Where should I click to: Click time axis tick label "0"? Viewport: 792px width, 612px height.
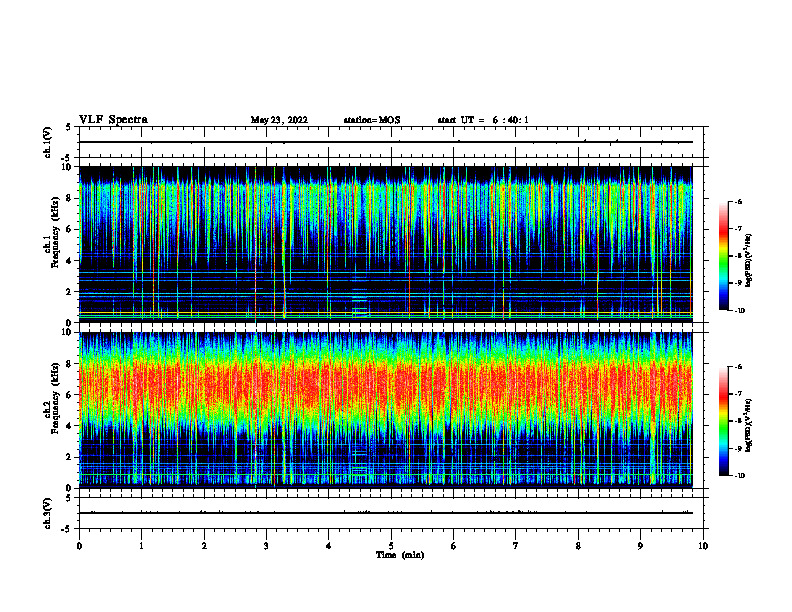tap(79, 546)
